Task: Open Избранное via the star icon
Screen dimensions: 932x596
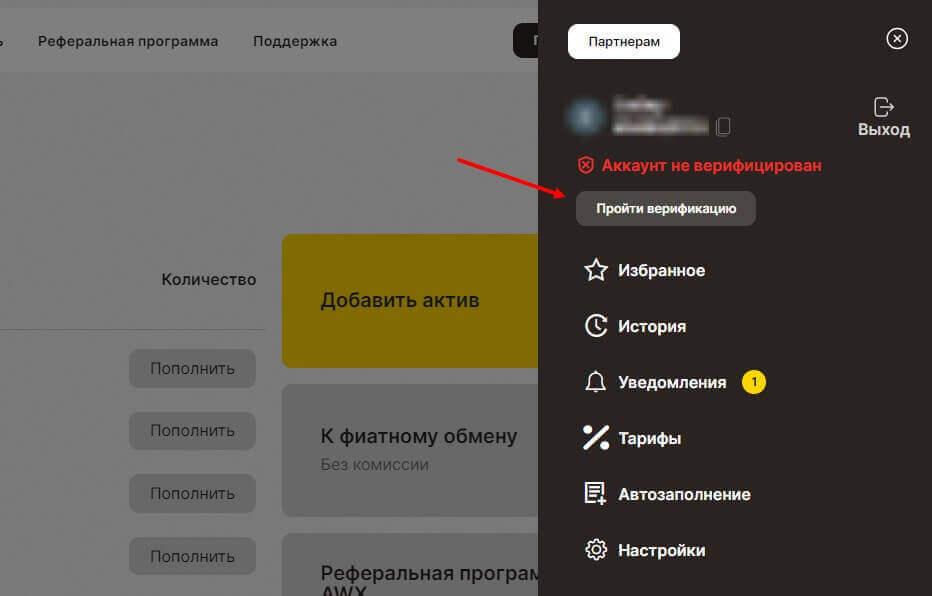Action: click(x=596, y=270)
